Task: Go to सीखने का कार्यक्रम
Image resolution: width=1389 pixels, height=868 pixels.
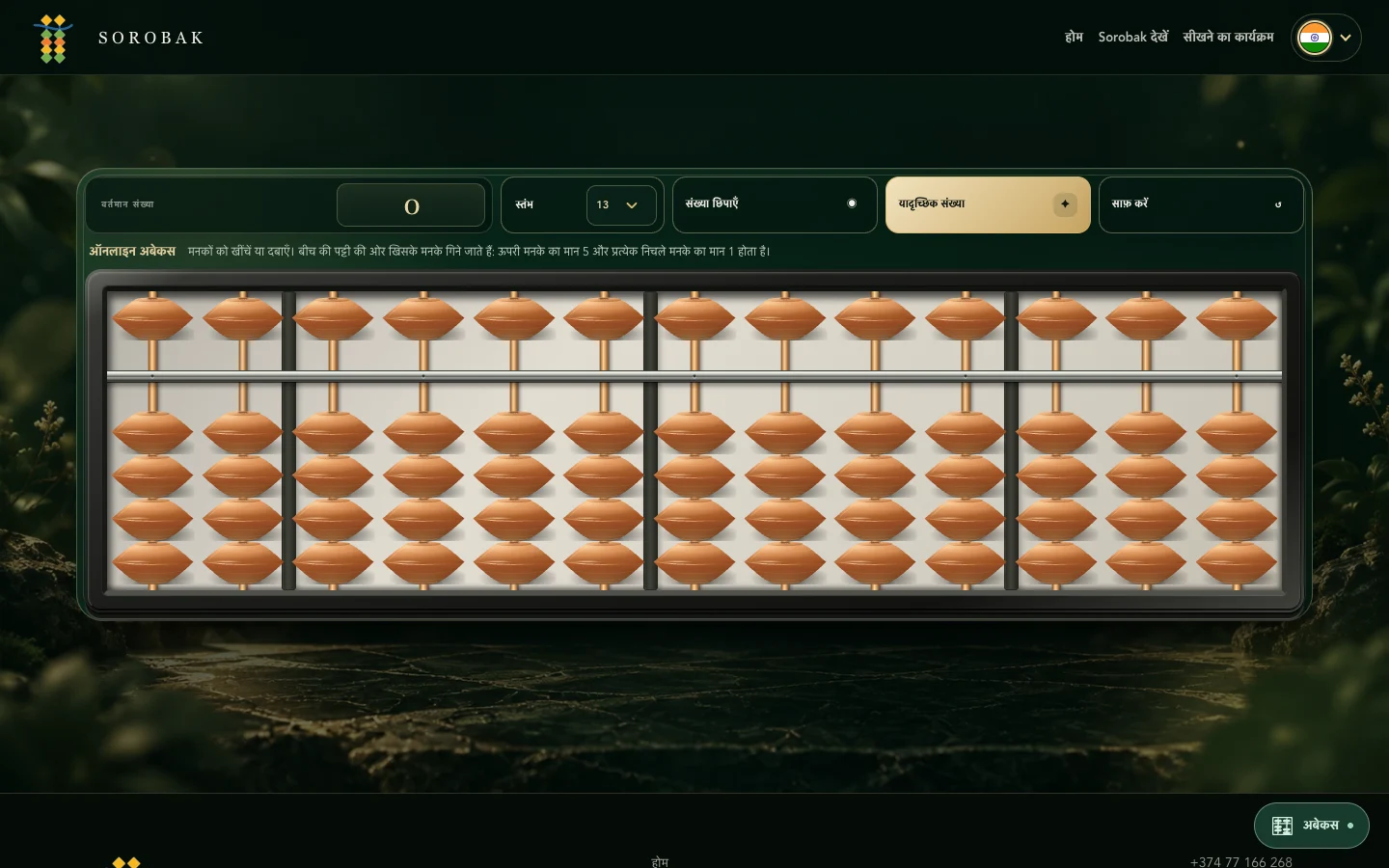Action: 1228,37
